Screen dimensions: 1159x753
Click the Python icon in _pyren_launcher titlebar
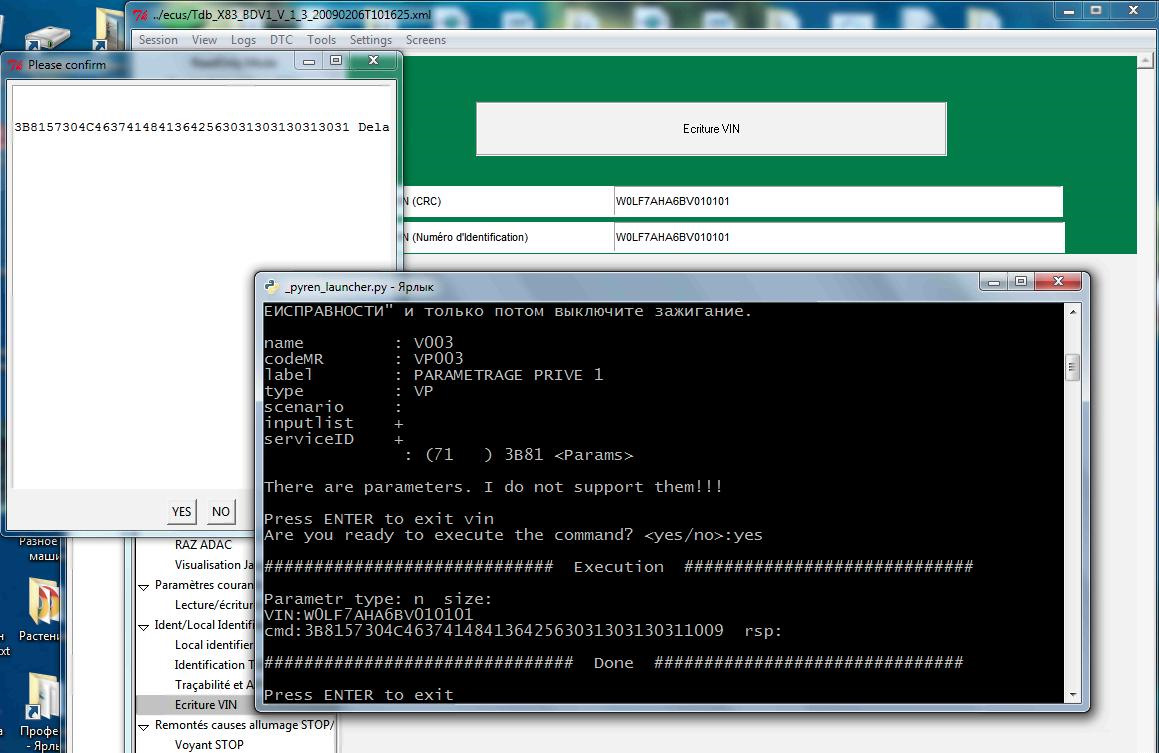[270, 286]
